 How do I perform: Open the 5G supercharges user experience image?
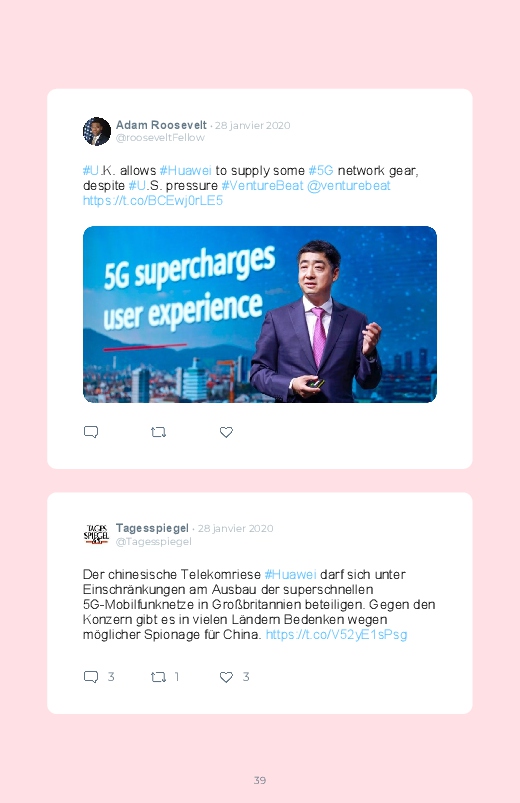(x=260, y=314)
